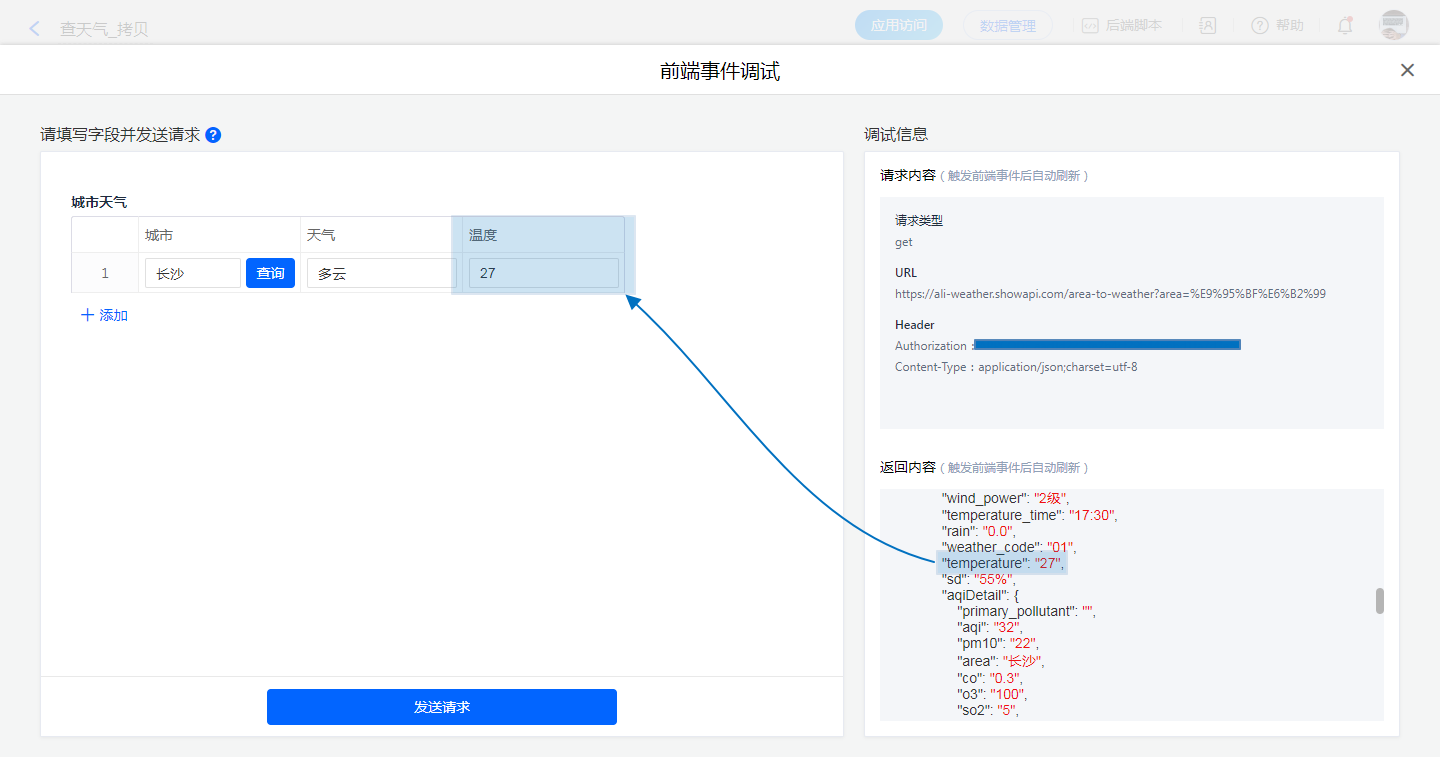Open the contacts icon in top bar

coord(1208,26)
